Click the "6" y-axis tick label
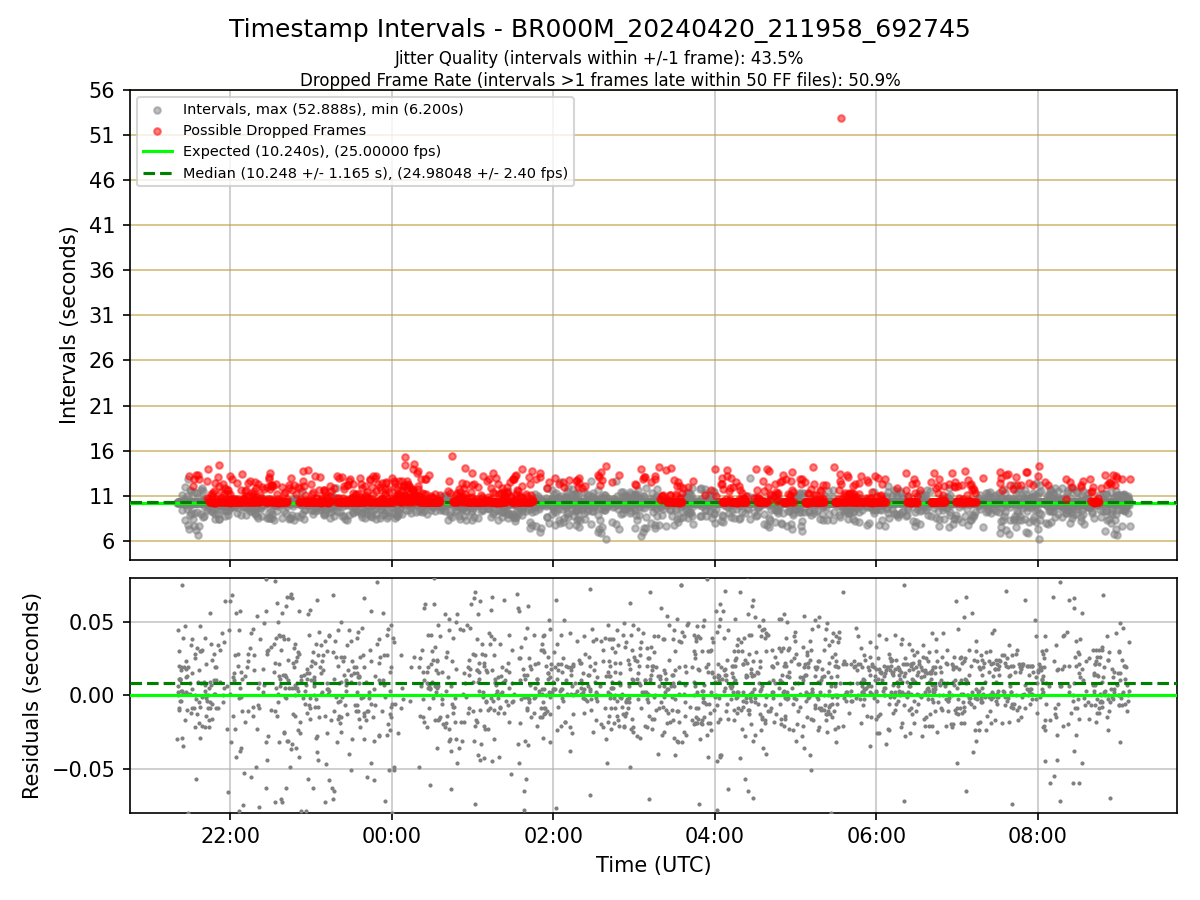 point(111,542)
